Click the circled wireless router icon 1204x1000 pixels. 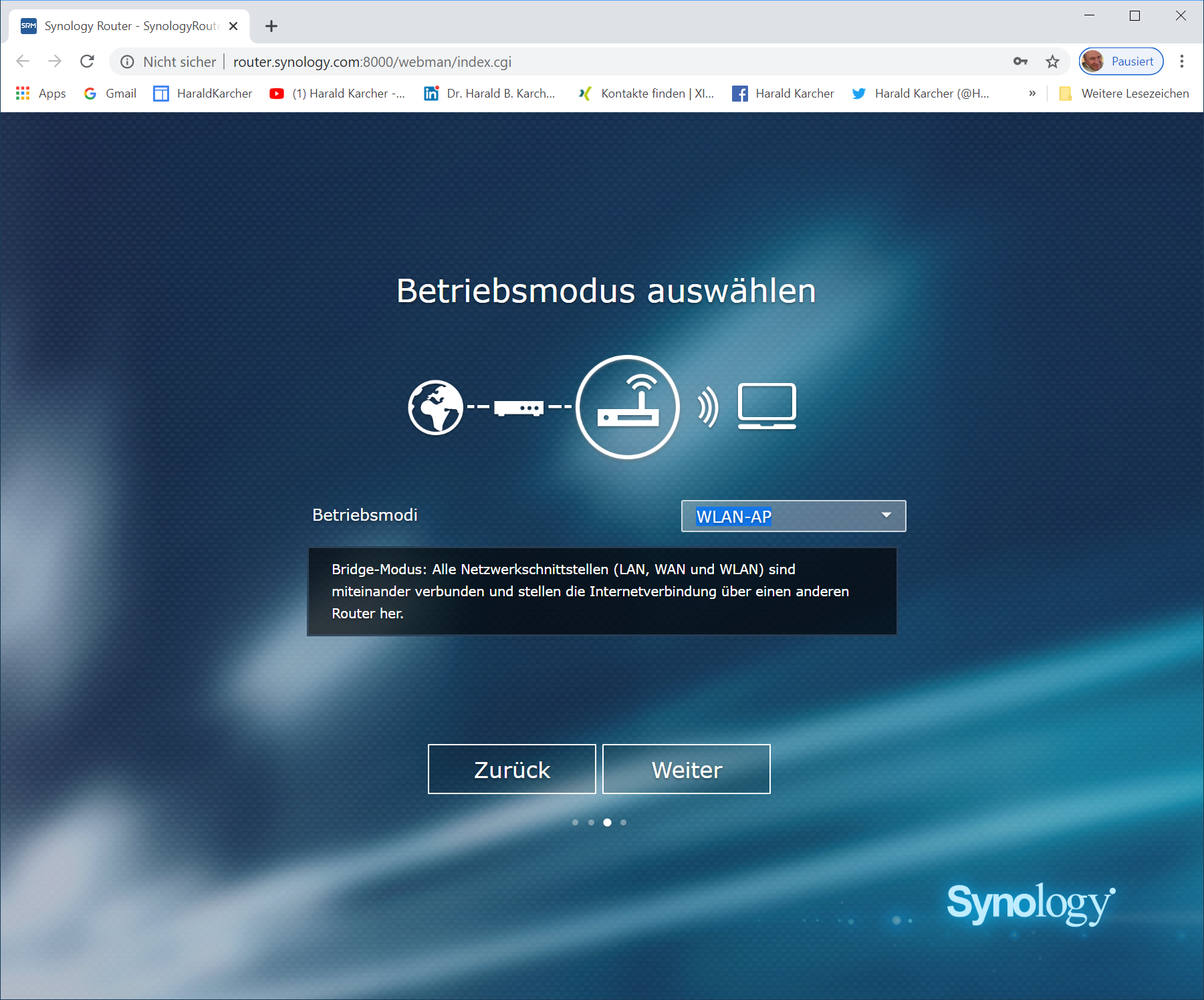coord(628,407)
